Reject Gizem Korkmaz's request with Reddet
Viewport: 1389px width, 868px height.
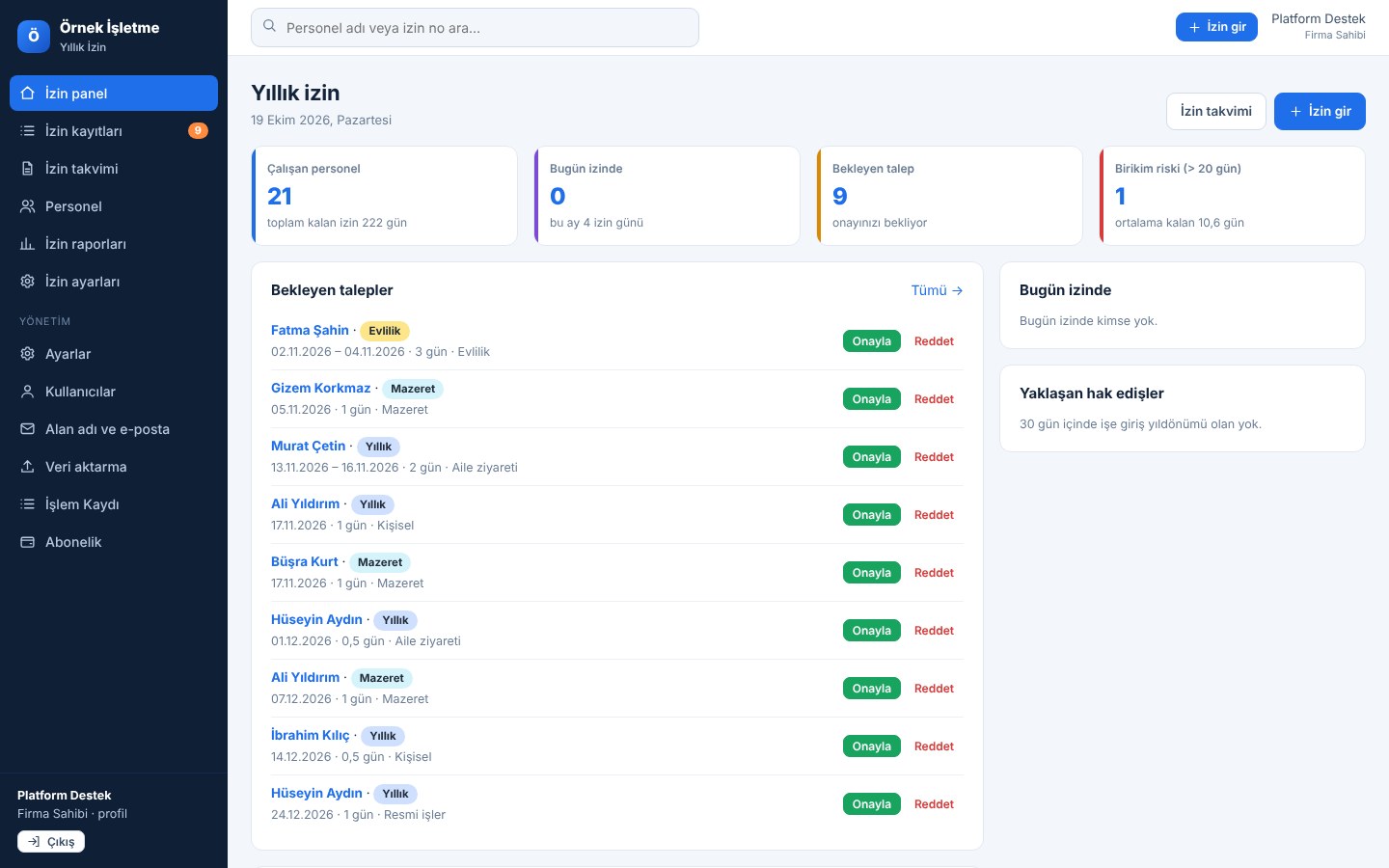pyautogui.click(x=934, y=399)
